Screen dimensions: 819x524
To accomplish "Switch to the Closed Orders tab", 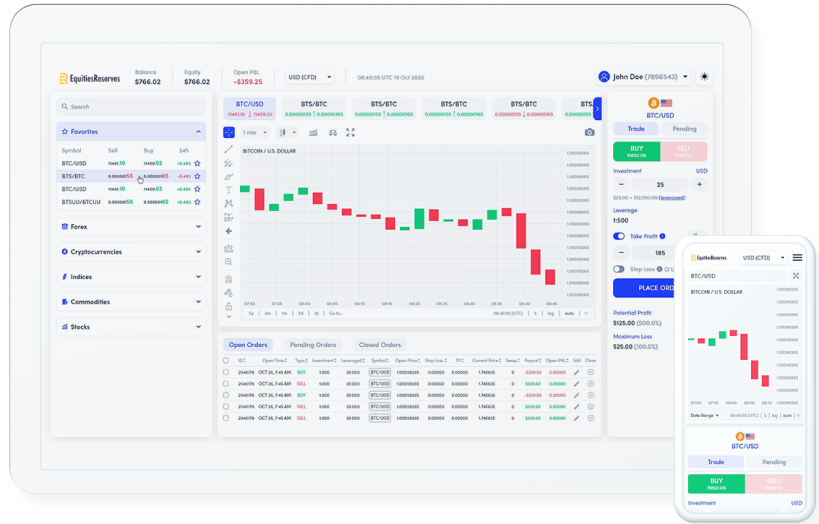I will click(380, 345).
